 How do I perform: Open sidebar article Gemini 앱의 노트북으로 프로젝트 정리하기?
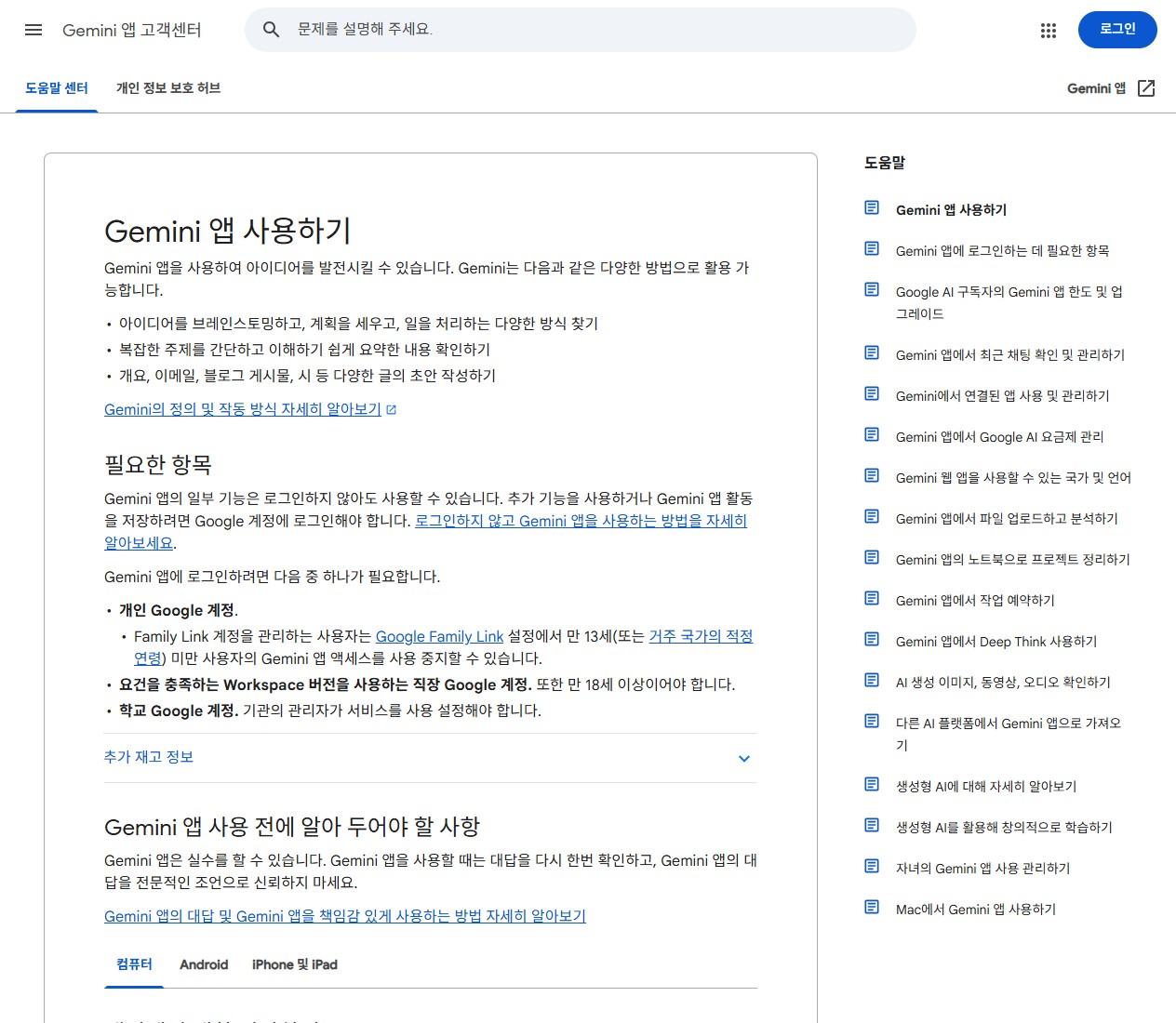[1013, 560]
